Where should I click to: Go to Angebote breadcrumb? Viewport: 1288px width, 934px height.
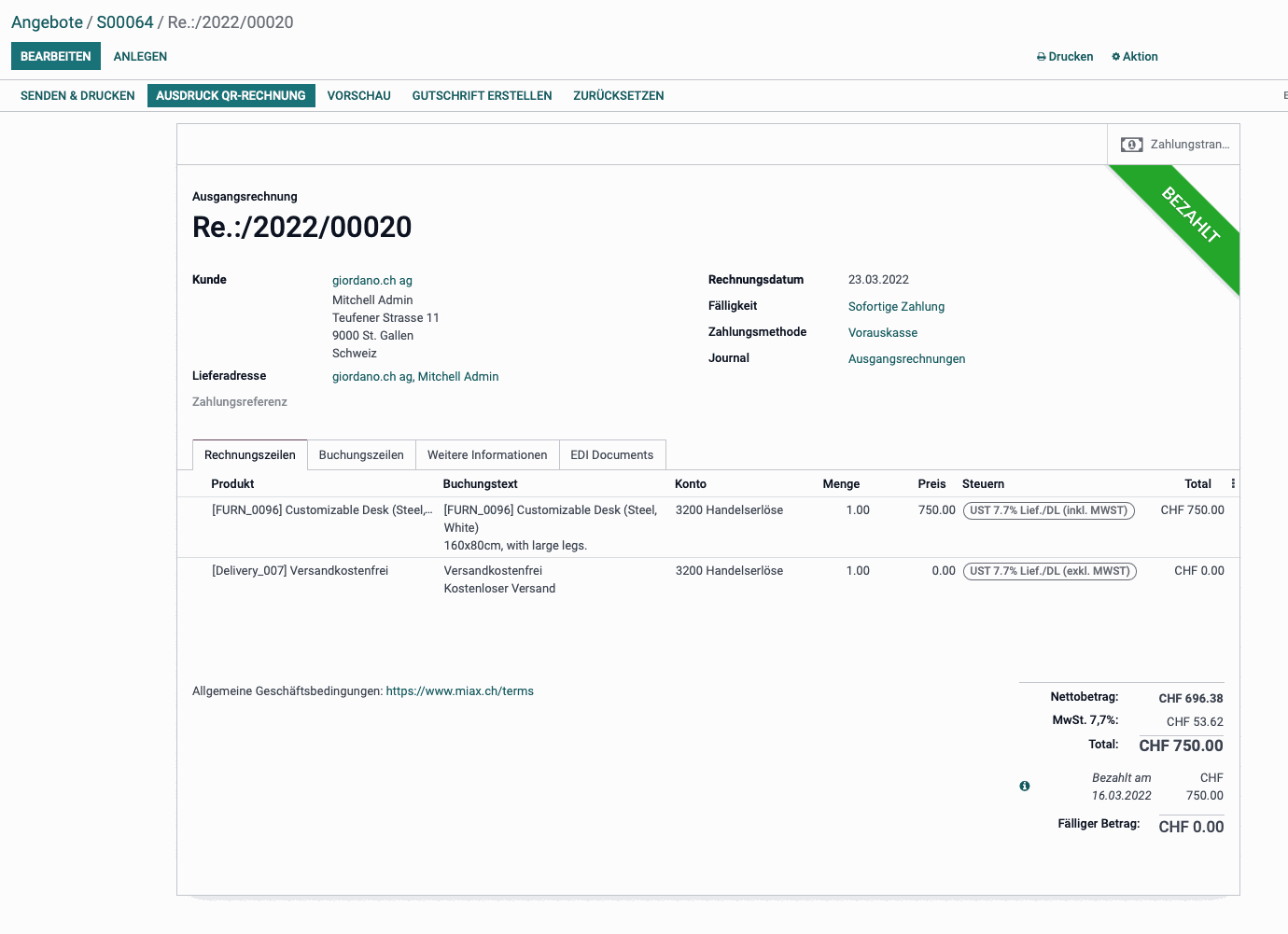[47, 22]
